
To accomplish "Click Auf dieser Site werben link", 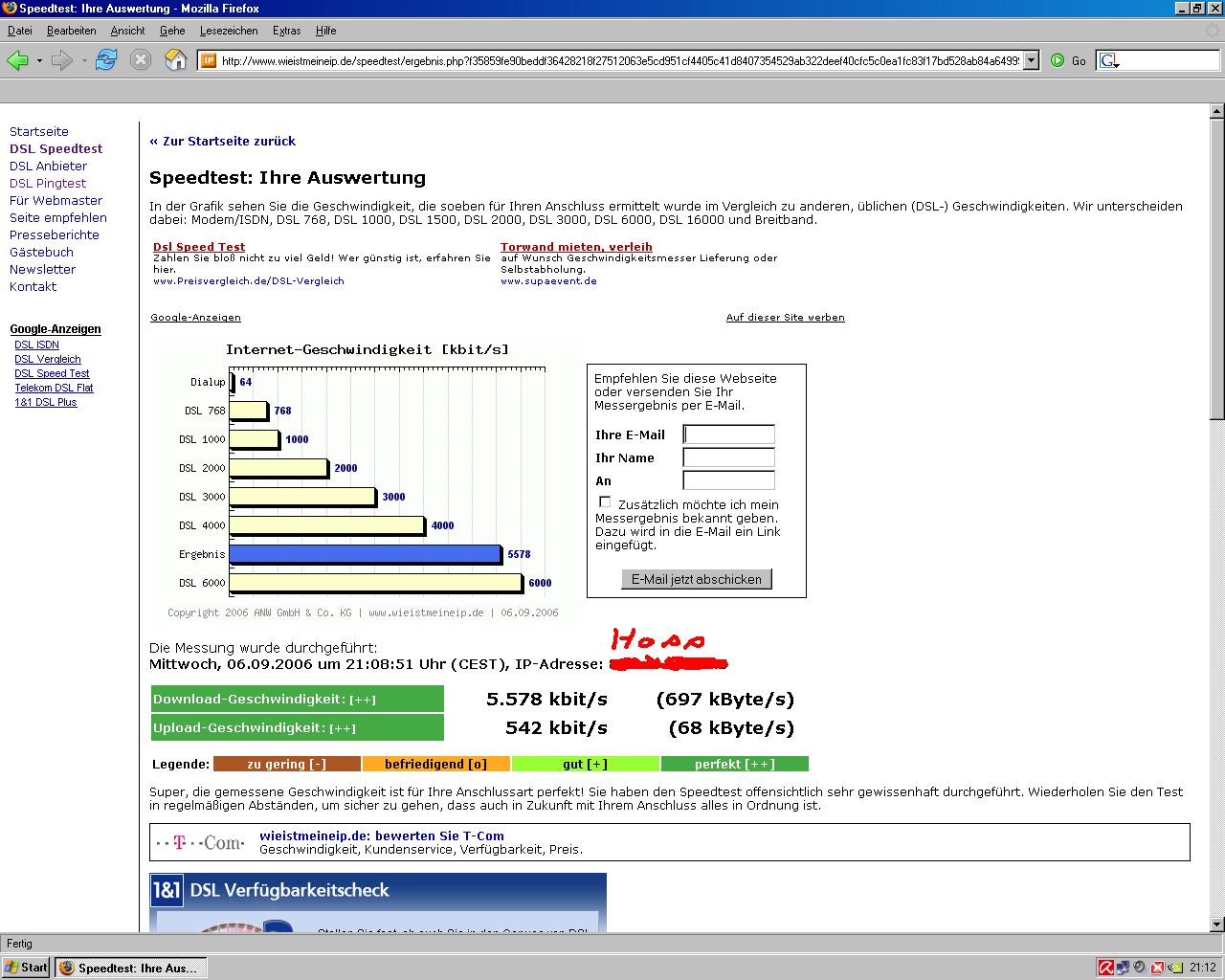I will point(785,317).
